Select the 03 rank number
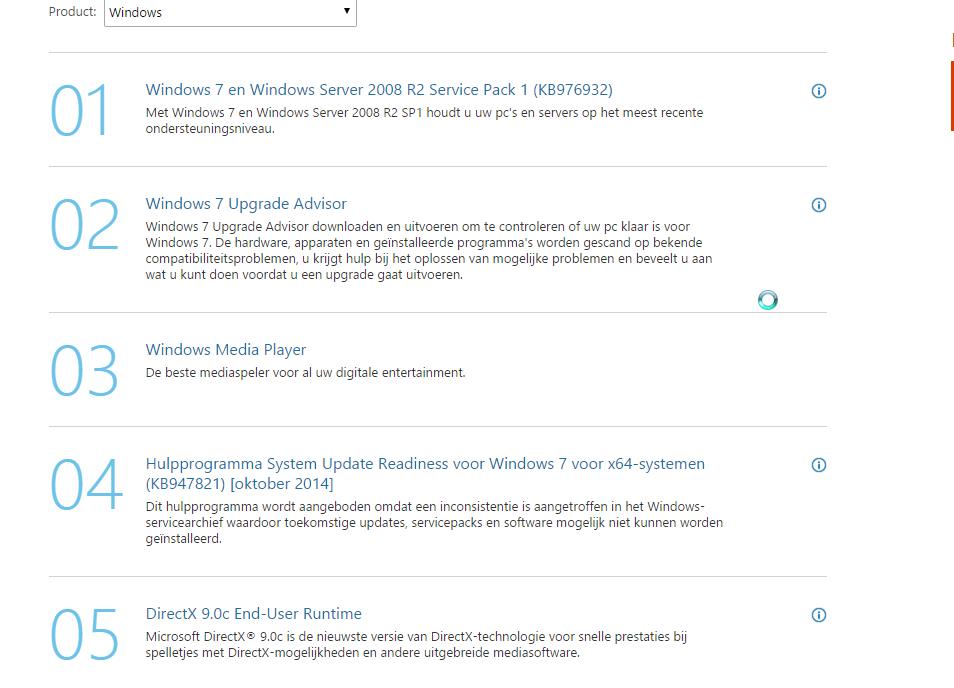954x688 pixels. (x=84, y=370)
